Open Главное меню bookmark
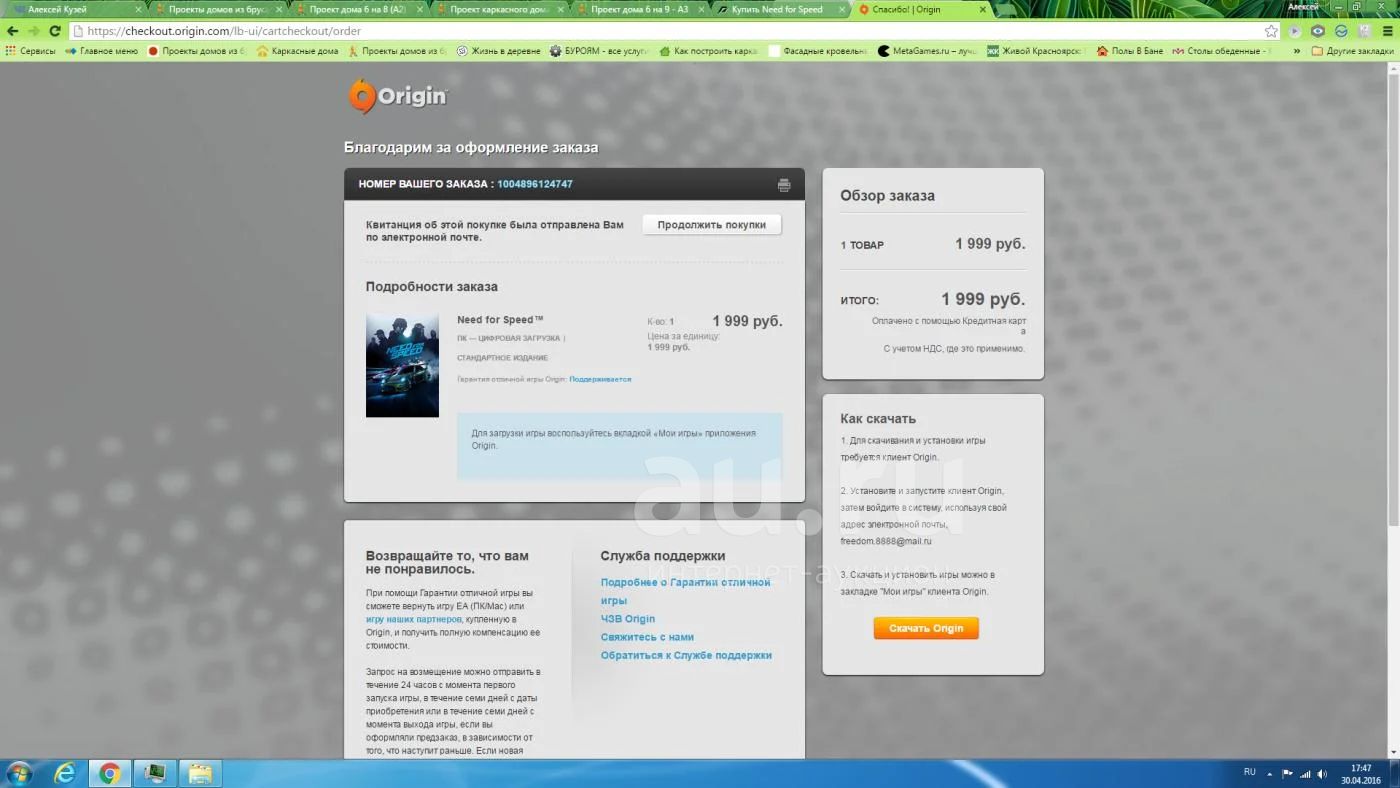This screenshot has width=1400, height=788. pos(102,51)
